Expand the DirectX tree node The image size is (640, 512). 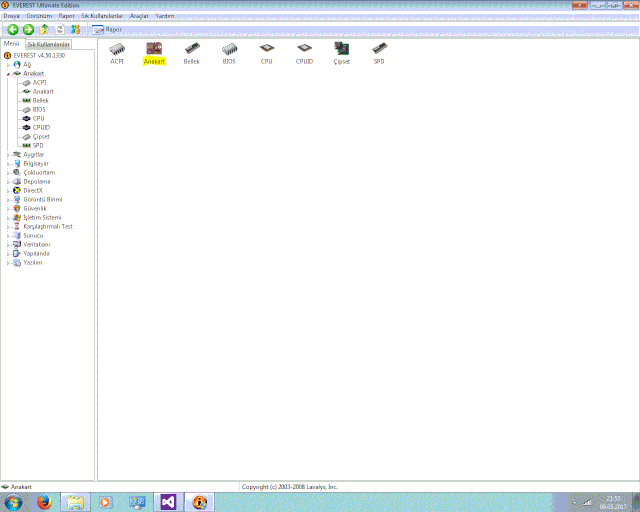(8, 191)
